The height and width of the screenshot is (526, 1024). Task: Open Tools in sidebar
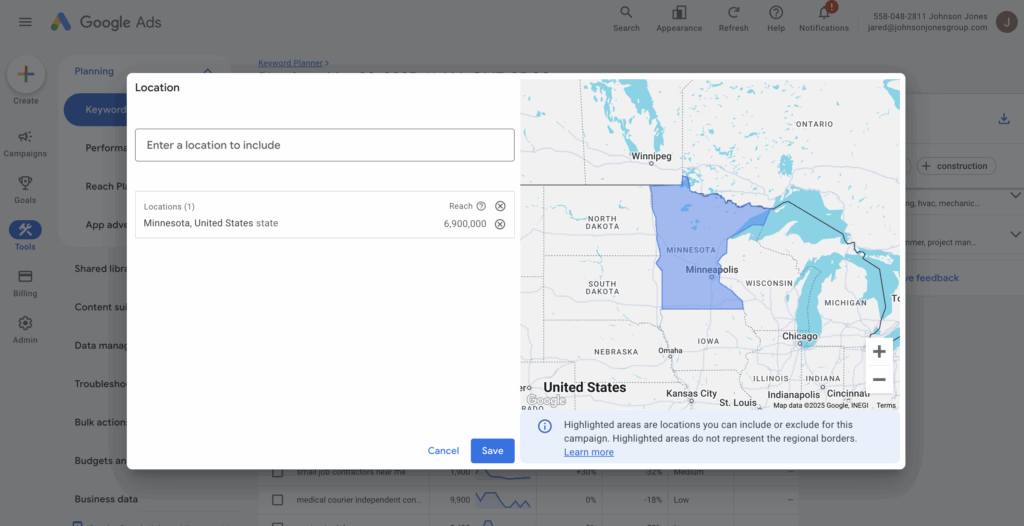point(25,237)
